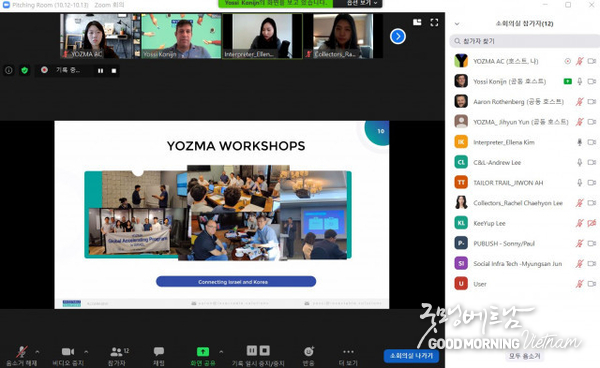
Task: Open the participants list icon
Action: coord(116,351)
